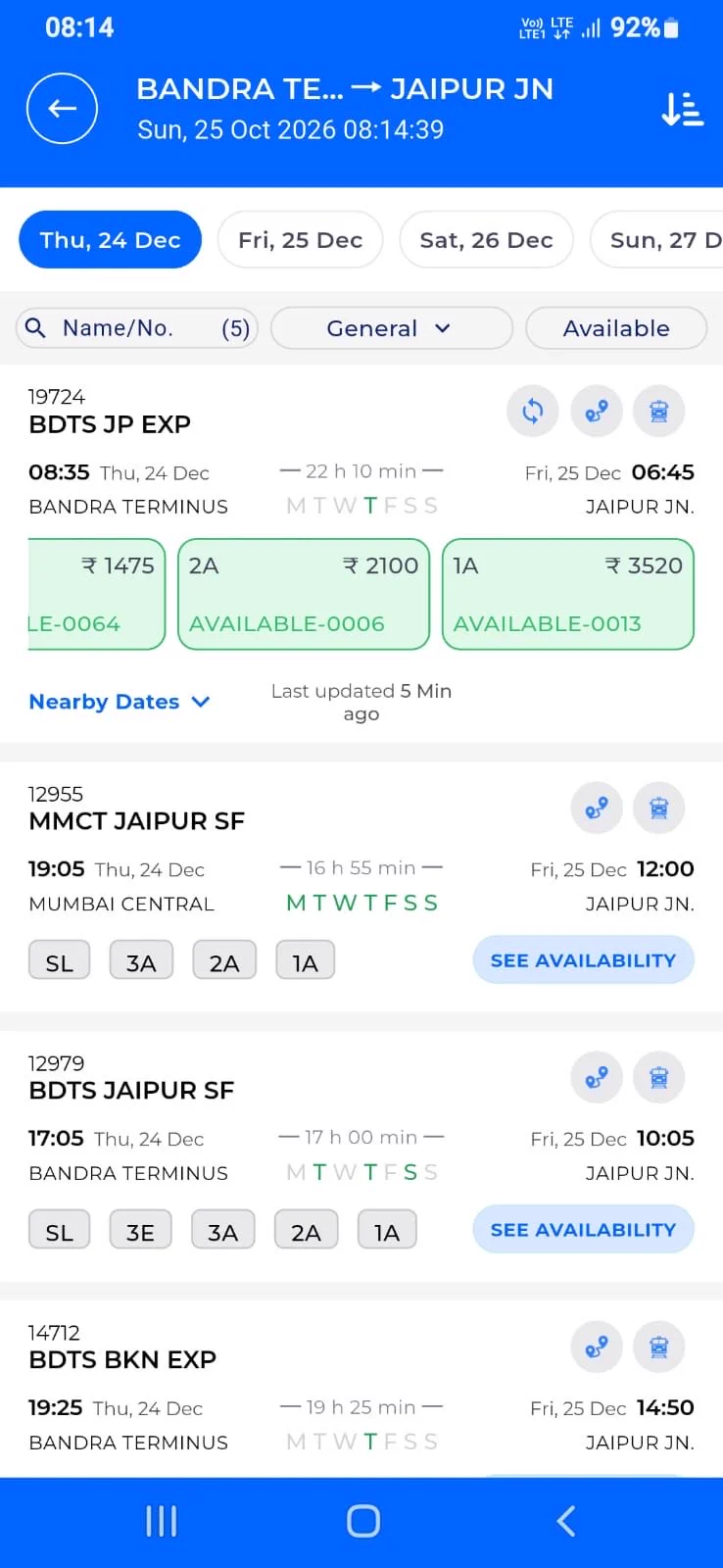Expand the Nearby Dates section
The height and width of the screenshot is (1568, 723).
tap(119, 702)
